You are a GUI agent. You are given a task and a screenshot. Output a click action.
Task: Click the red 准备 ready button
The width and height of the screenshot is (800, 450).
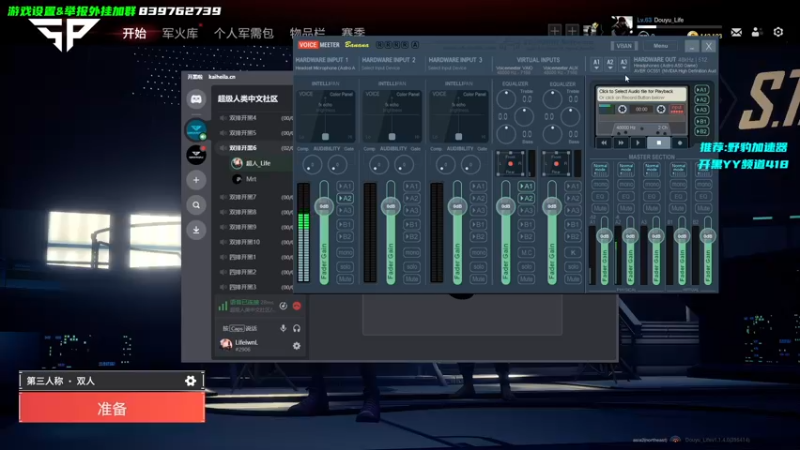(112, 408)
